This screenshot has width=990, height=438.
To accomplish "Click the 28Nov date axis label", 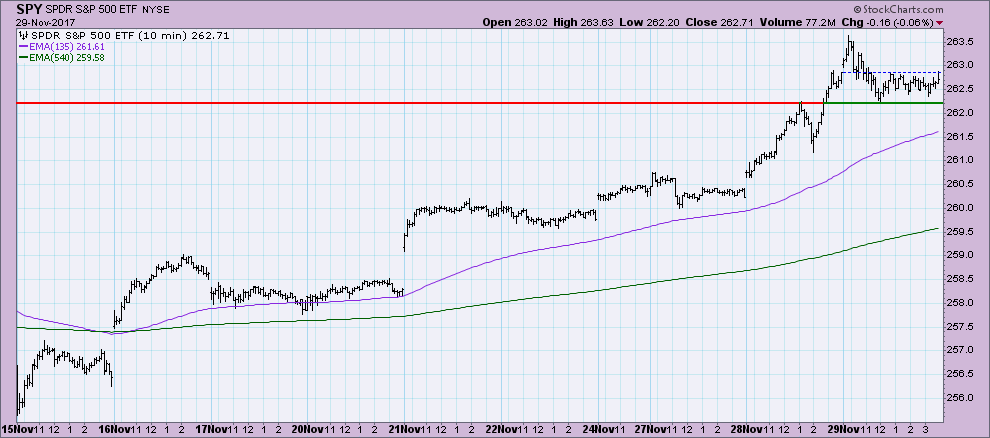I will click(746, 429).
